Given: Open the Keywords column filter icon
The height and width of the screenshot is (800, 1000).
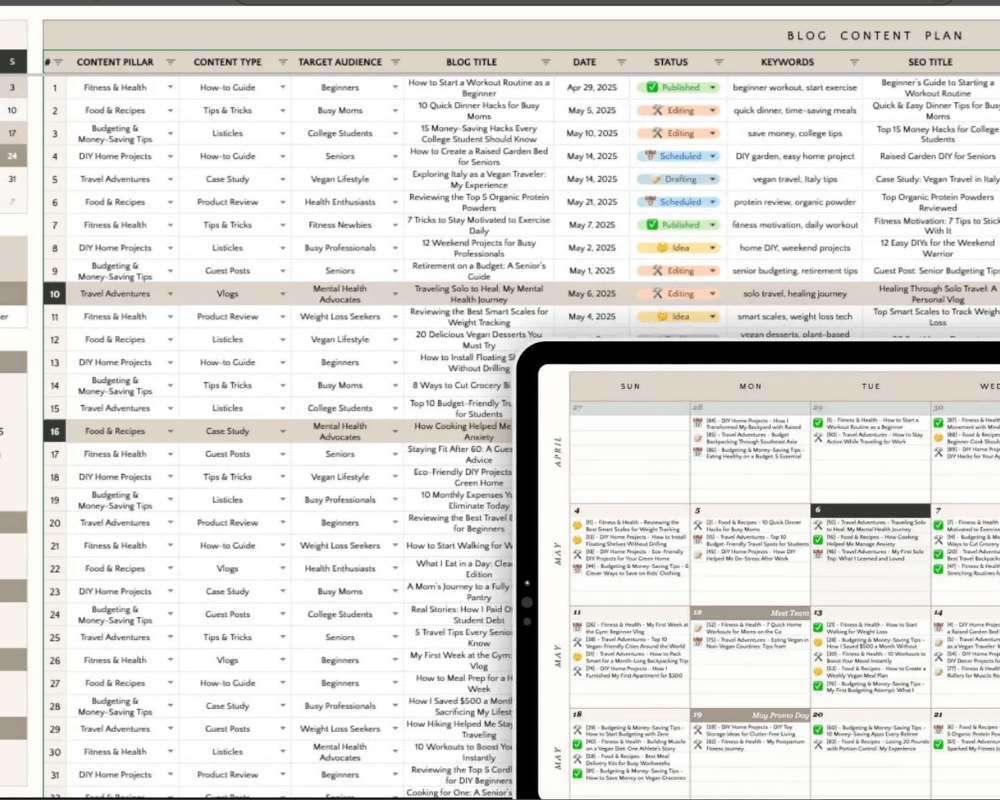Looking at the screenshot, I should 854,63.
